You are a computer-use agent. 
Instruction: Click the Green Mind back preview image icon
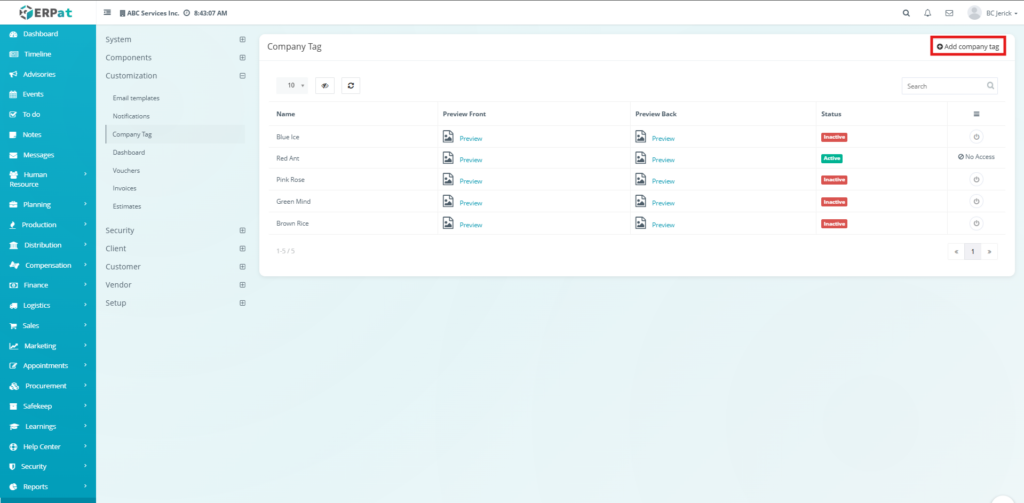pos(640,202)
